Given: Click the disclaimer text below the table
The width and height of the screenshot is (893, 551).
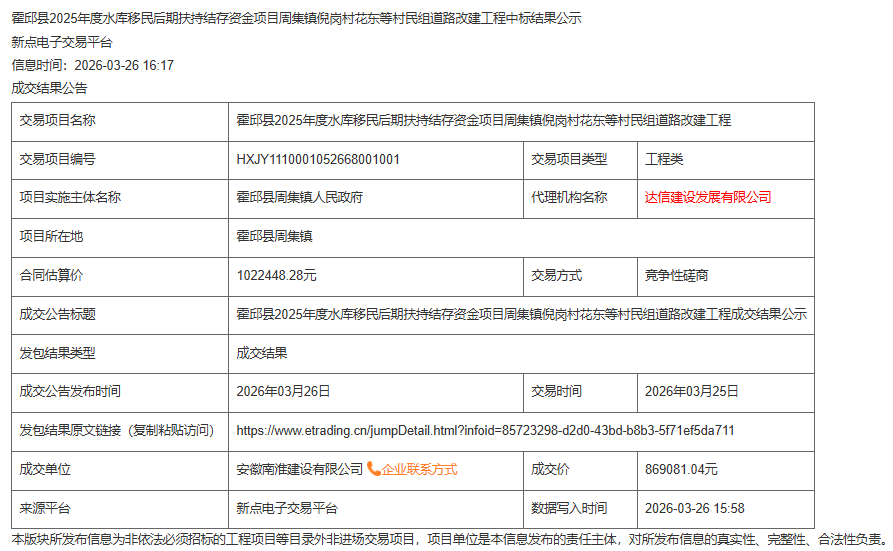Looking at the screenshot, I should pos(448,539).
